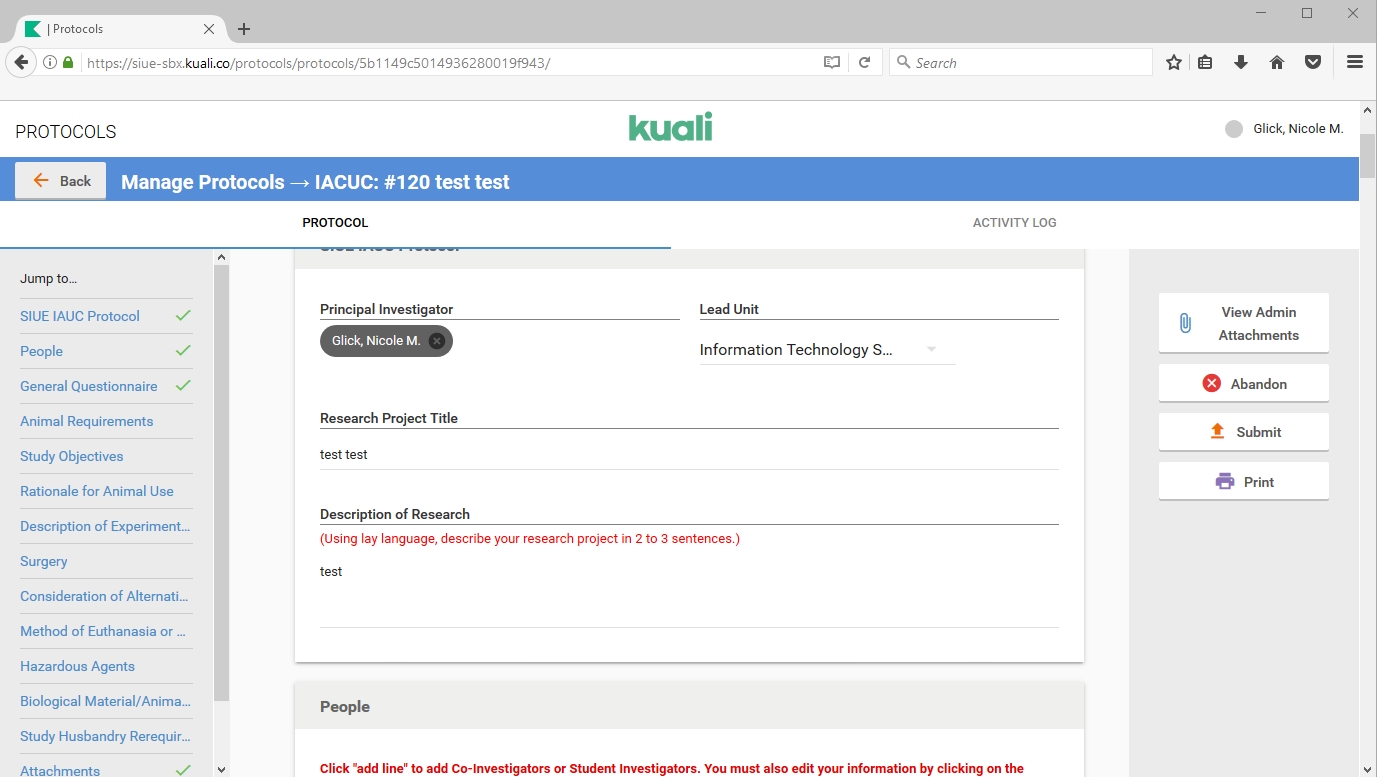The width and height of the screenshot is (1377, 777).
Task: Toggle reader view icon in address bar
Action: click(x=831, y=62)
